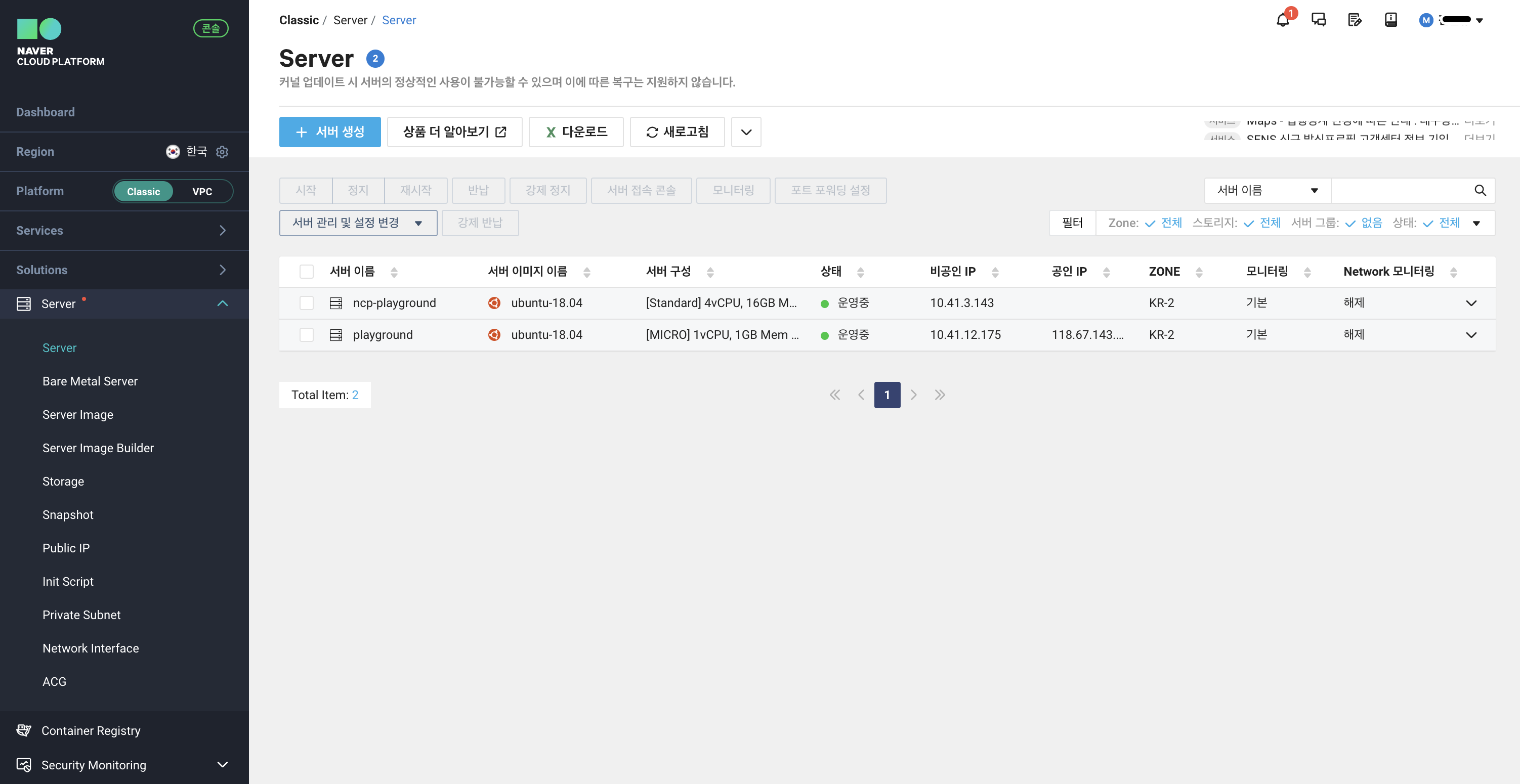Click the memo edit icon in header

click(1355, 20)
